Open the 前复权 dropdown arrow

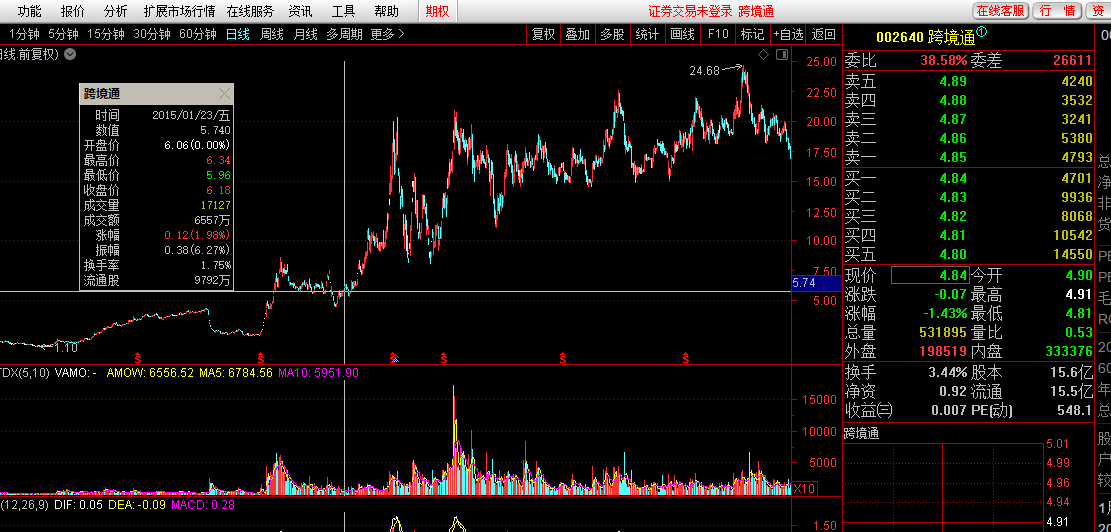[70, 54]
